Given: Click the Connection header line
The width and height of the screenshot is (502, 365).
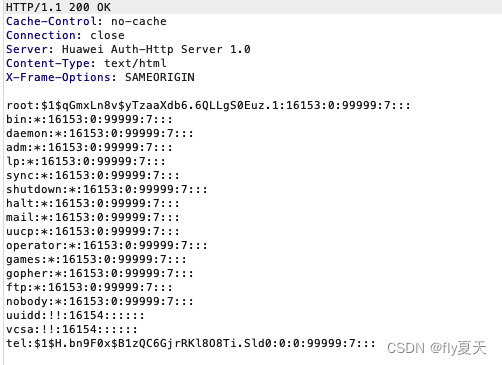Looking at the screenshot, I should coord(65,35).
